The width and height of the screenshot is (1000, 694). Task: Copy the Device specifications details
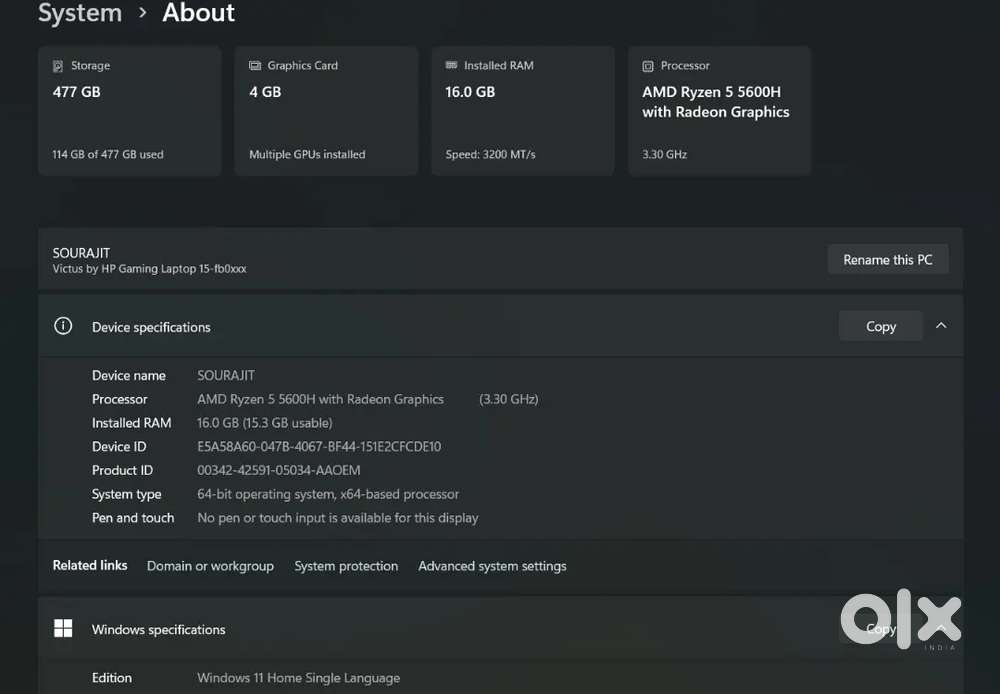tap(880, 326)
